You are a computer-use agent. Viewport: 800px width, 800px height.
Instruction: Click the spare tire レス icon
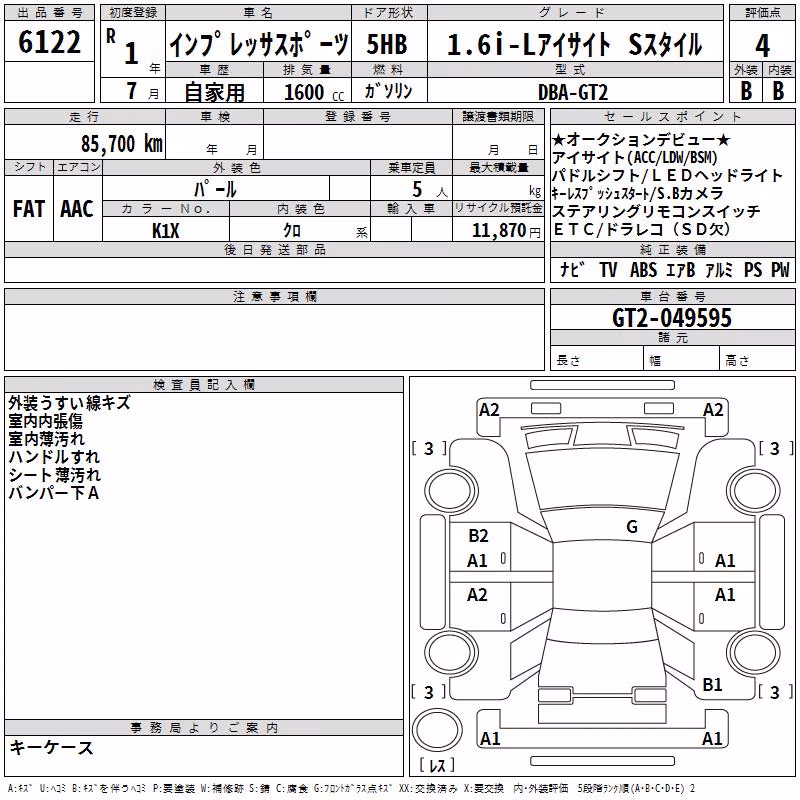[x=437, y=730]
